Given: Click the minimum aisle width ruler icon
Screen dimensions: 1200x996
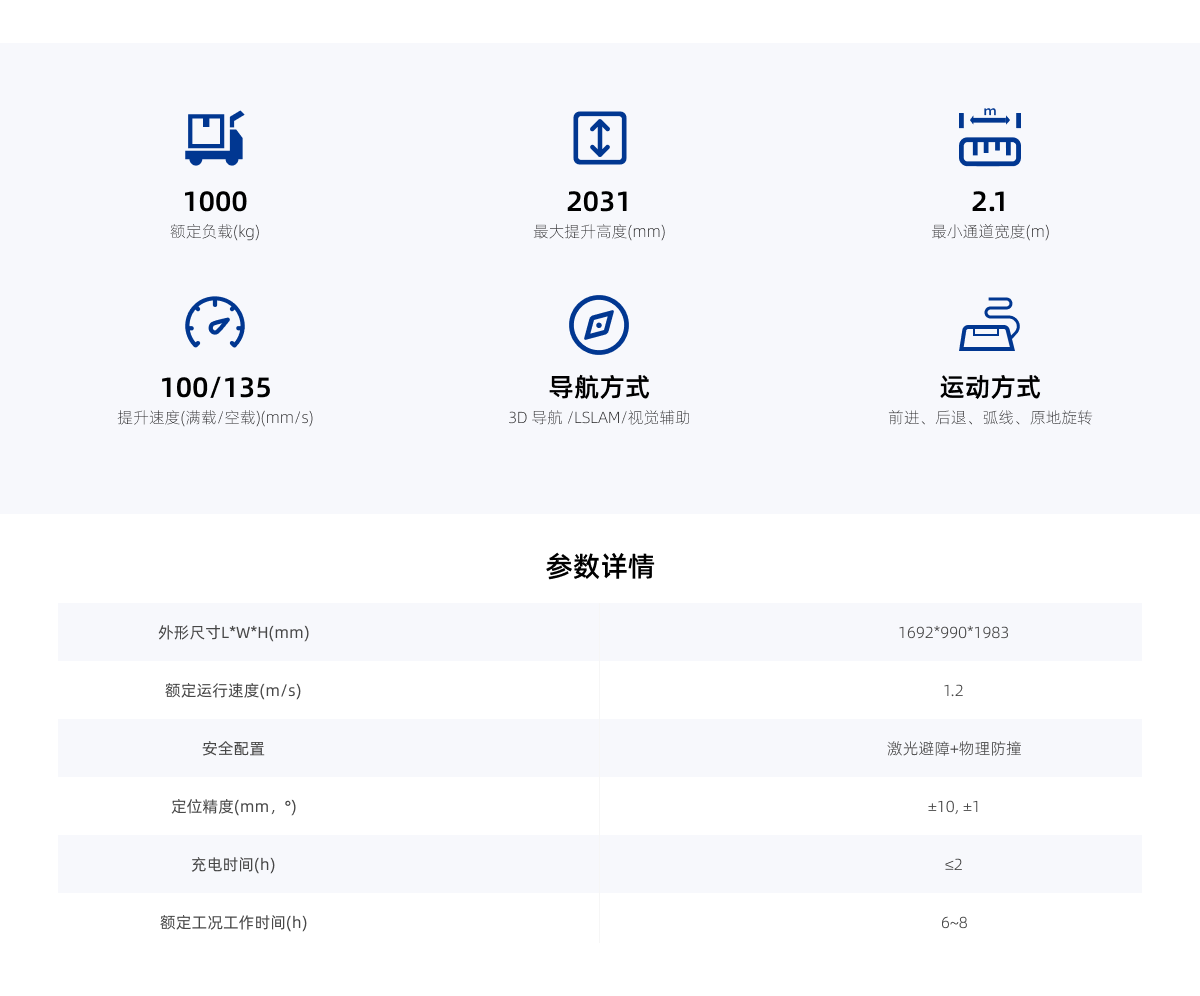Looking at the screenshot, I should tap(989, 137).
